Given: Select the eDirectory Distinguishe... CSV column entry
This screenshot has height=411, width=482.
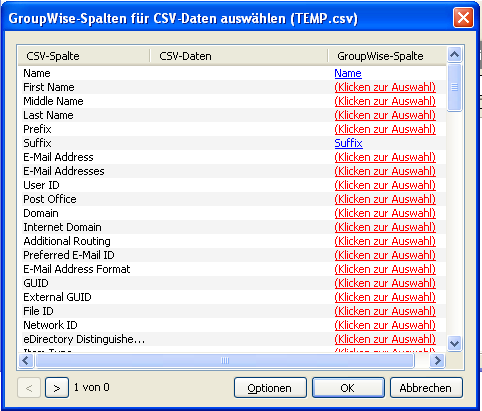Looking at the screenshot, I should (84, 339).
